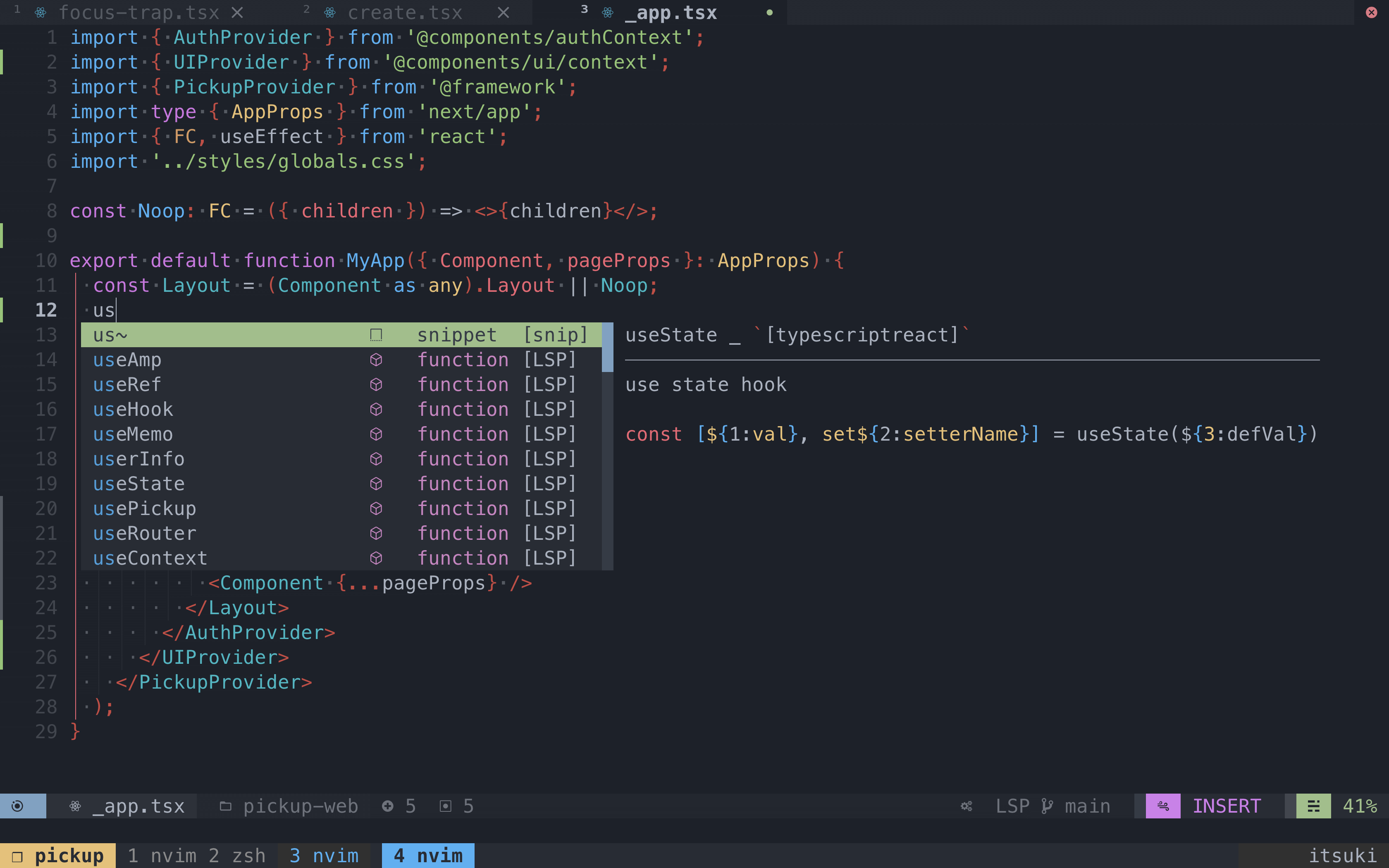Click the LSP label in statusline
This screenshot has width=1389, height=868.
(1012, 806)
